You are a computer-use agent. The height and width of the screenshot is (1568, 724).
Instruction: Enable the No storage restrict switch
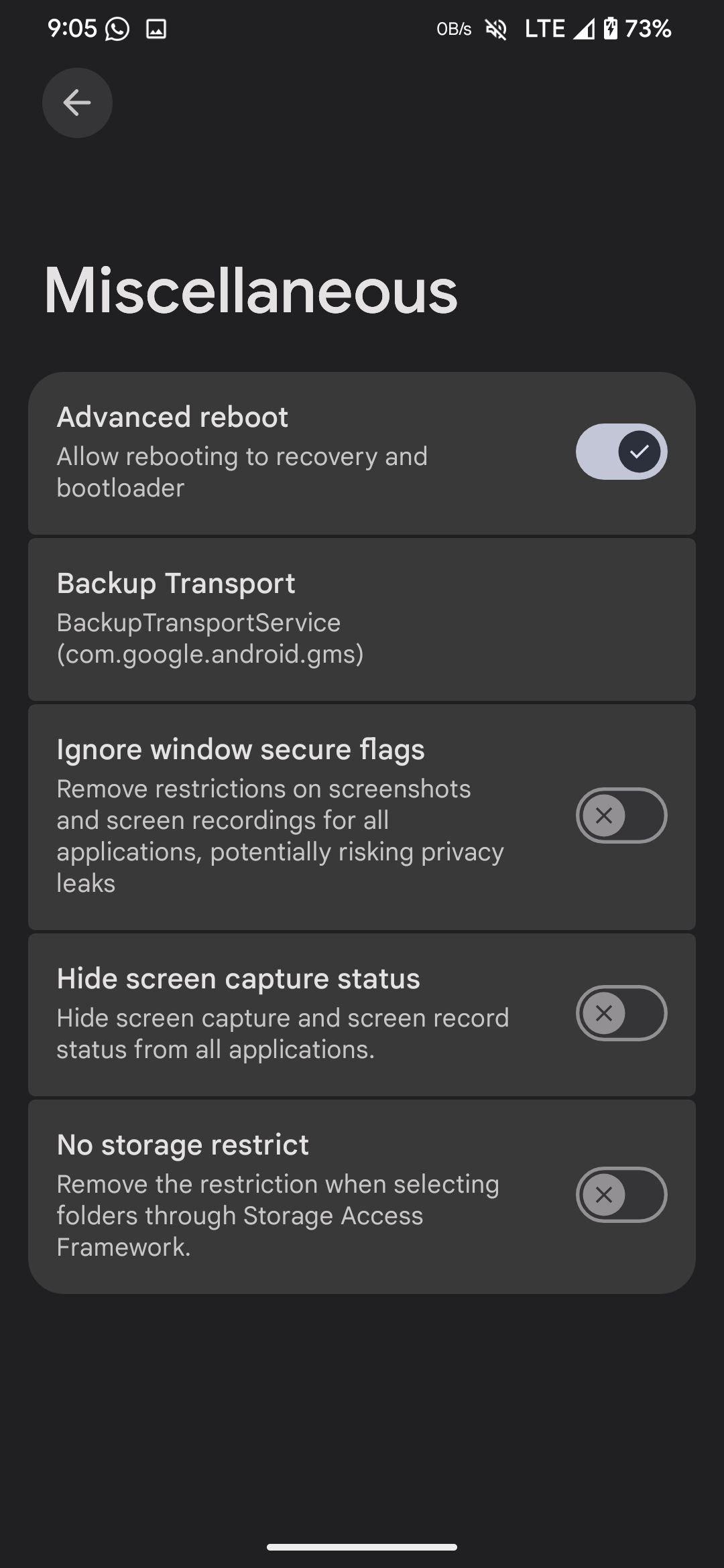pos(621,1195)
